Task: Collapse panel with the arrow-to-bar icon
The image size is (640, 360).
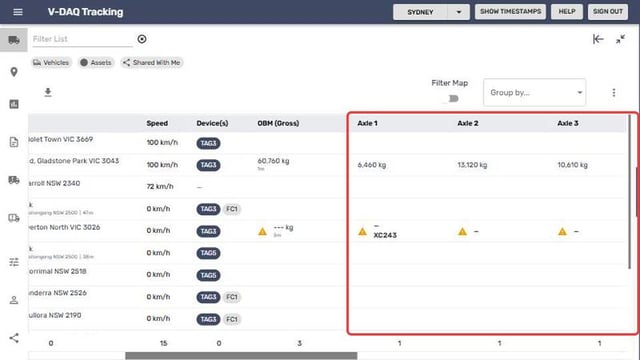Action: tap(598, 39)
